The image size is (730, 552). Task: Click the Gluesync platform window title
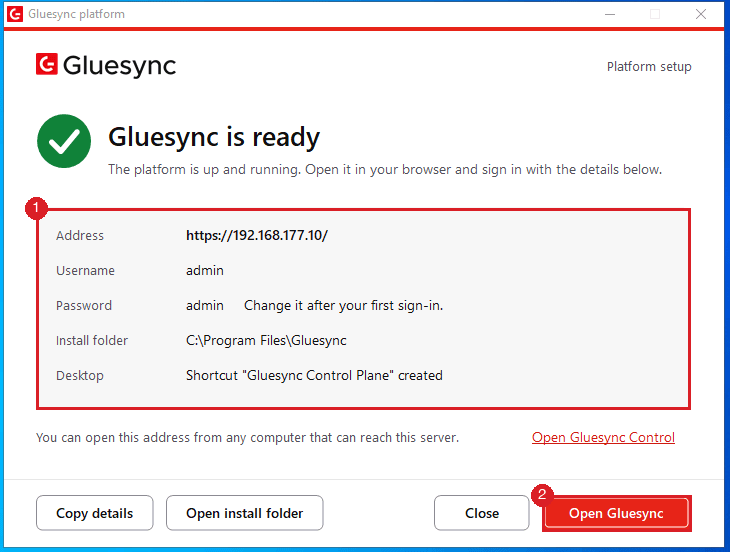(x=76, y=14)
